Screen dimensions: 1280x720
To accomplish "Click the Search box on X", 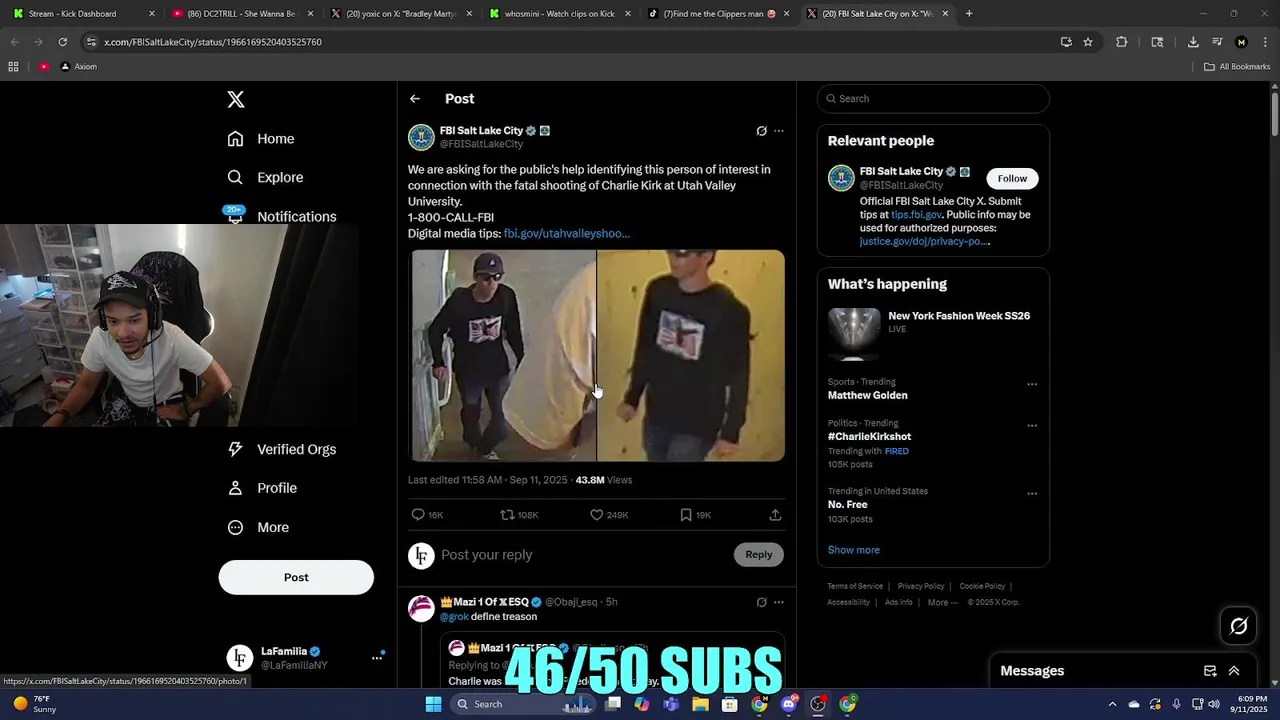I will pos(933,99).
